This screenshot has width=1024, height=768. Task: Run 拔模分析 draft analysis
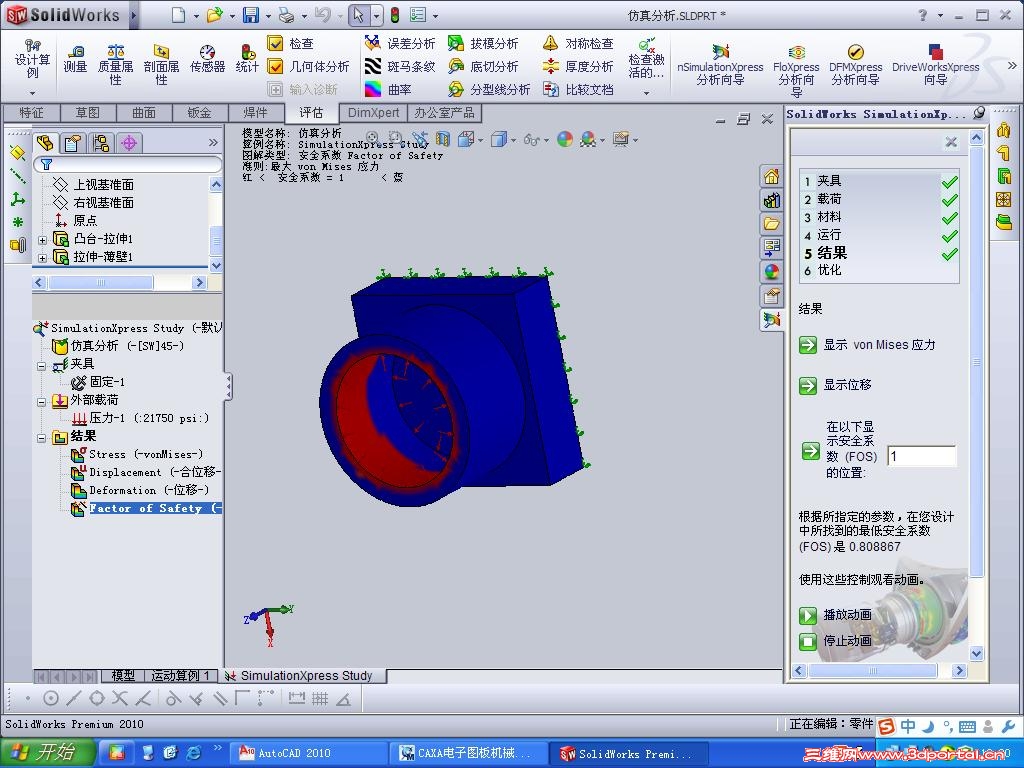coord(483,43)
